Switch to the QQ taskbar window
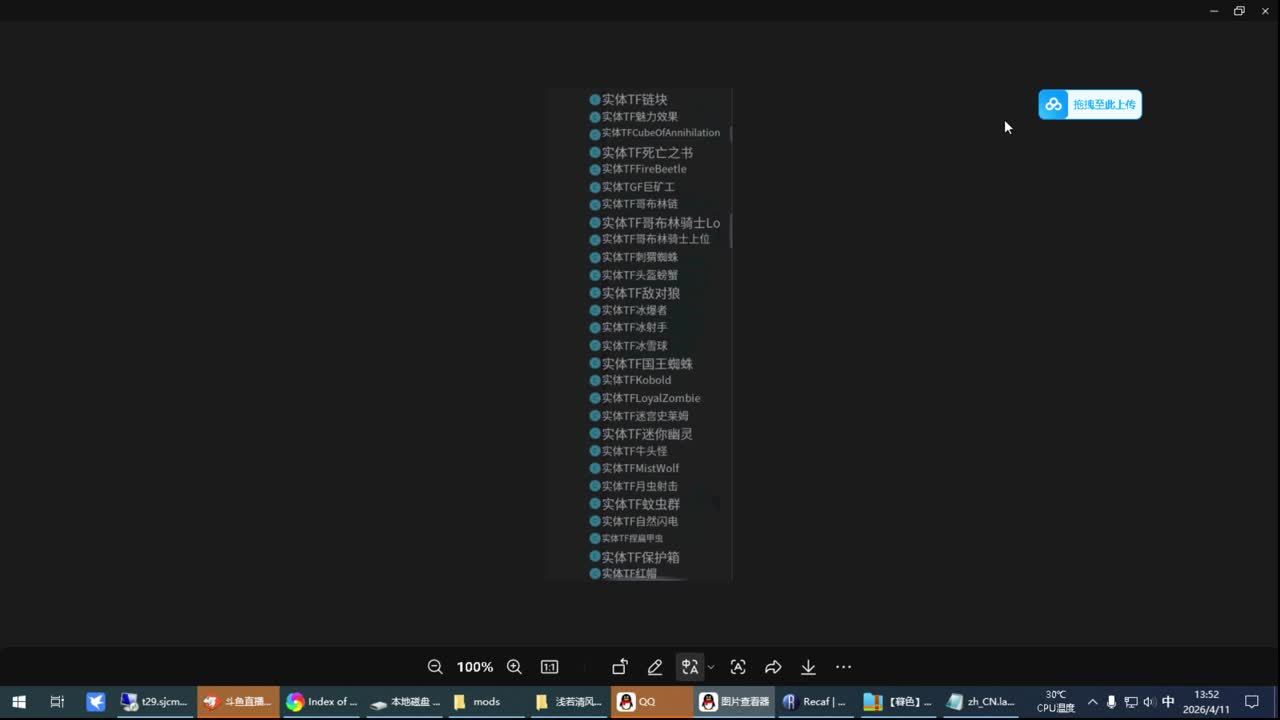Image resolution: width=1280 pixels, height=720 pixels. point(637,702)
